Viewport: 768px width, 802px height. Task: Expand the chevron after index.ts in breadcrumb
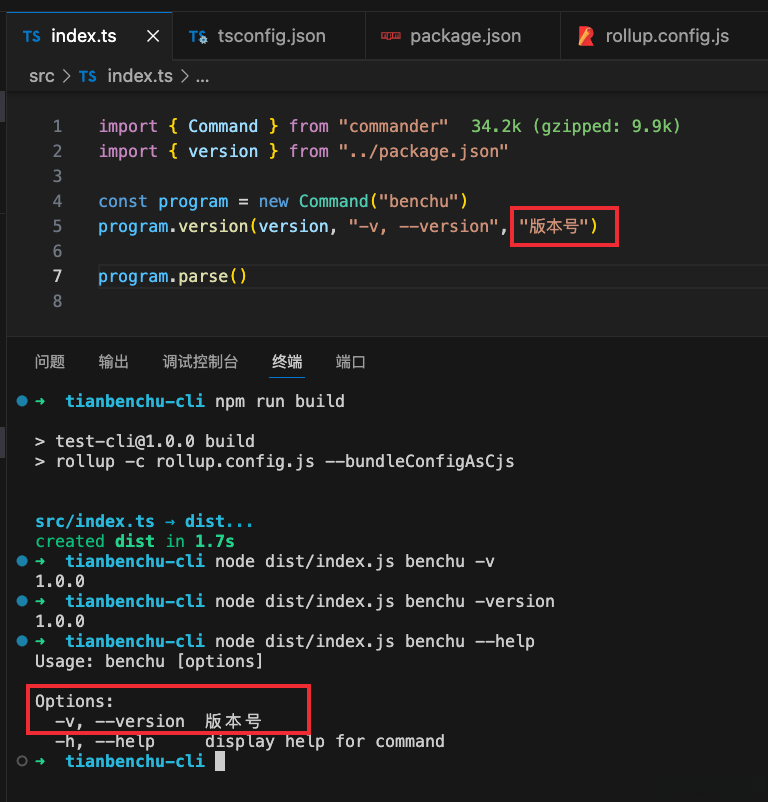click(x=185, y=77)
